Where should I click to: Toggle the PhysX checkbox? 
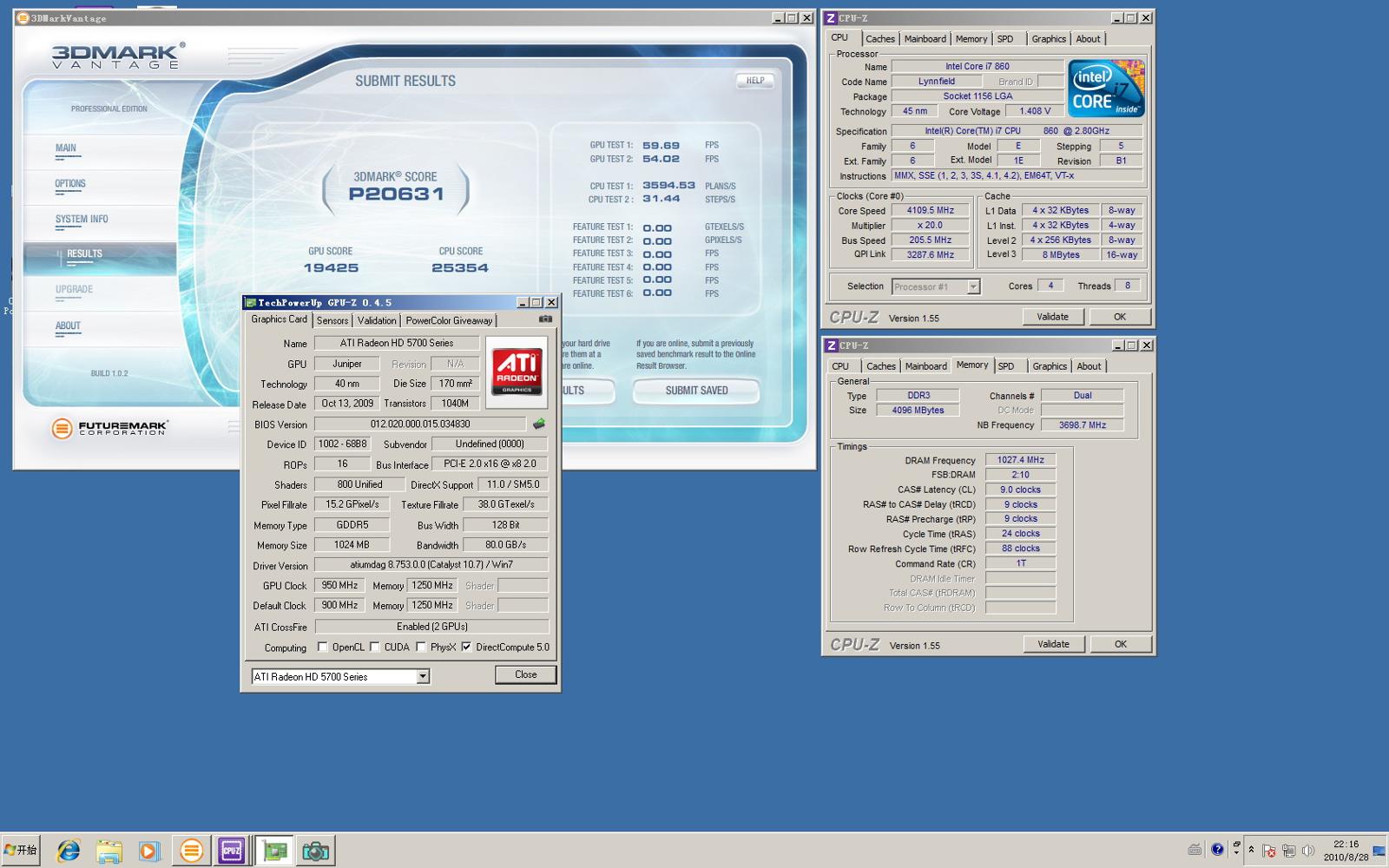coord(420,647)
